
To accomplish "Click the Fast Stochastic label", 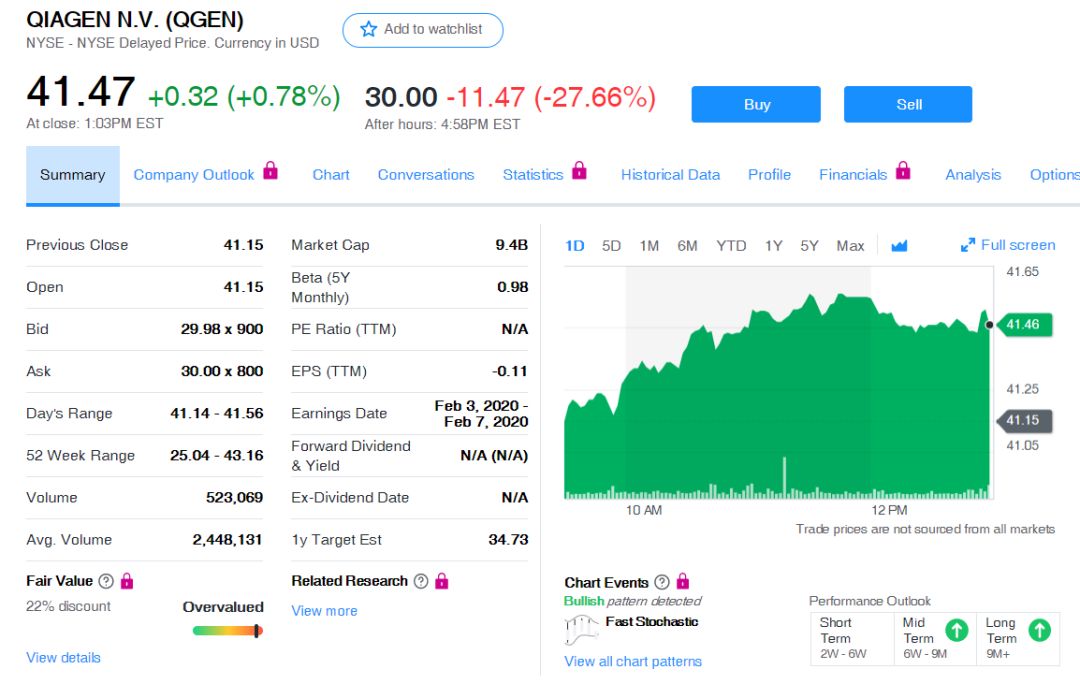I will coord(652,621).
